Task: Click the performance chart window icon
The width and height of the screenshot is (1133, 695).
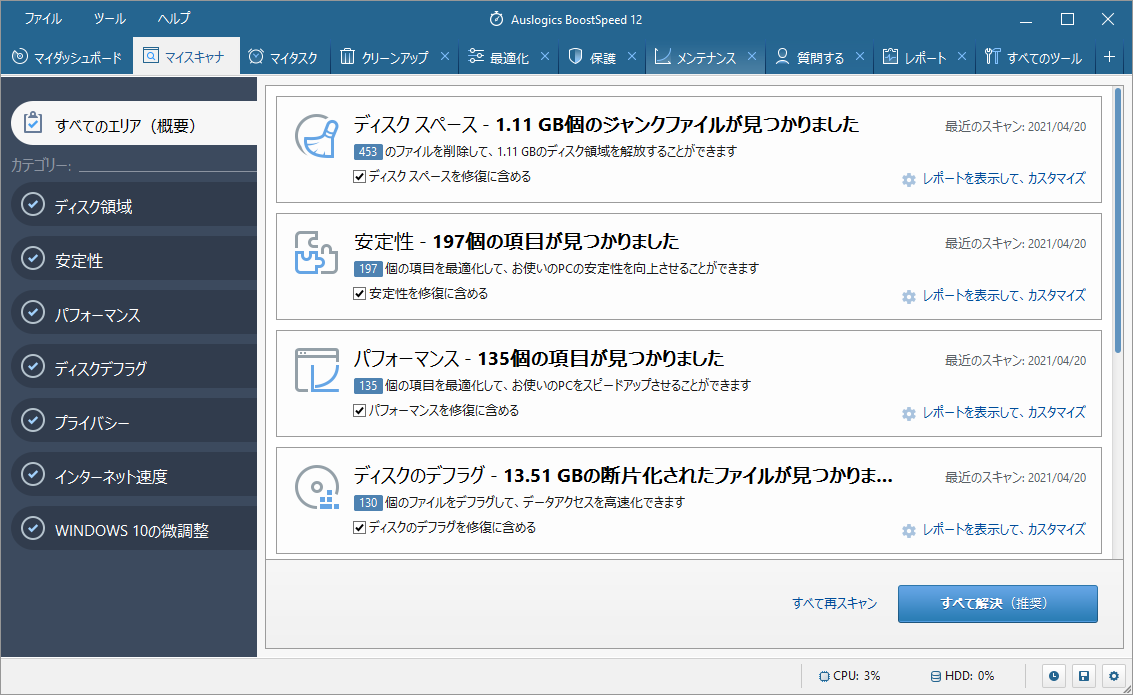Action: coord(316,370)
